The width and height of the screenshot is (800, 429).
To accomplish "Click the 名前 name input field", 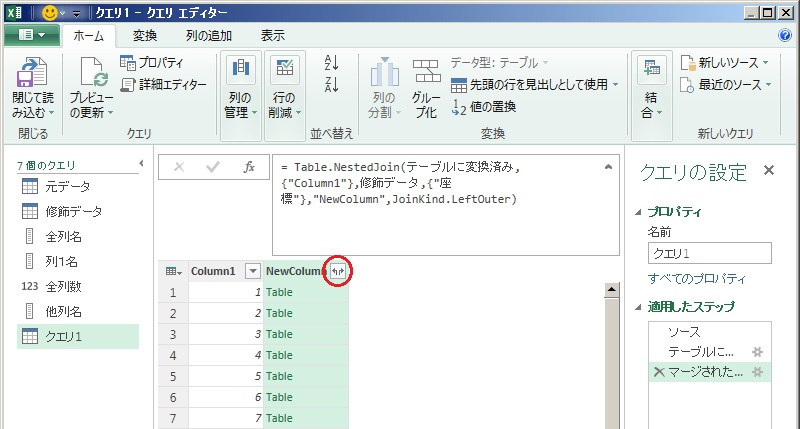I will pos(709,254).
